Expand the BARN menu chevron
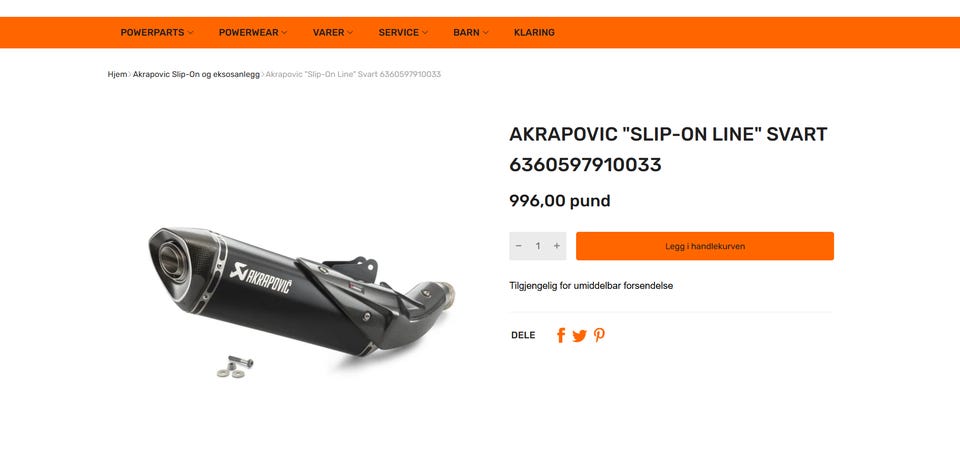Screen dimensions: 960x456 click(486, 32)
